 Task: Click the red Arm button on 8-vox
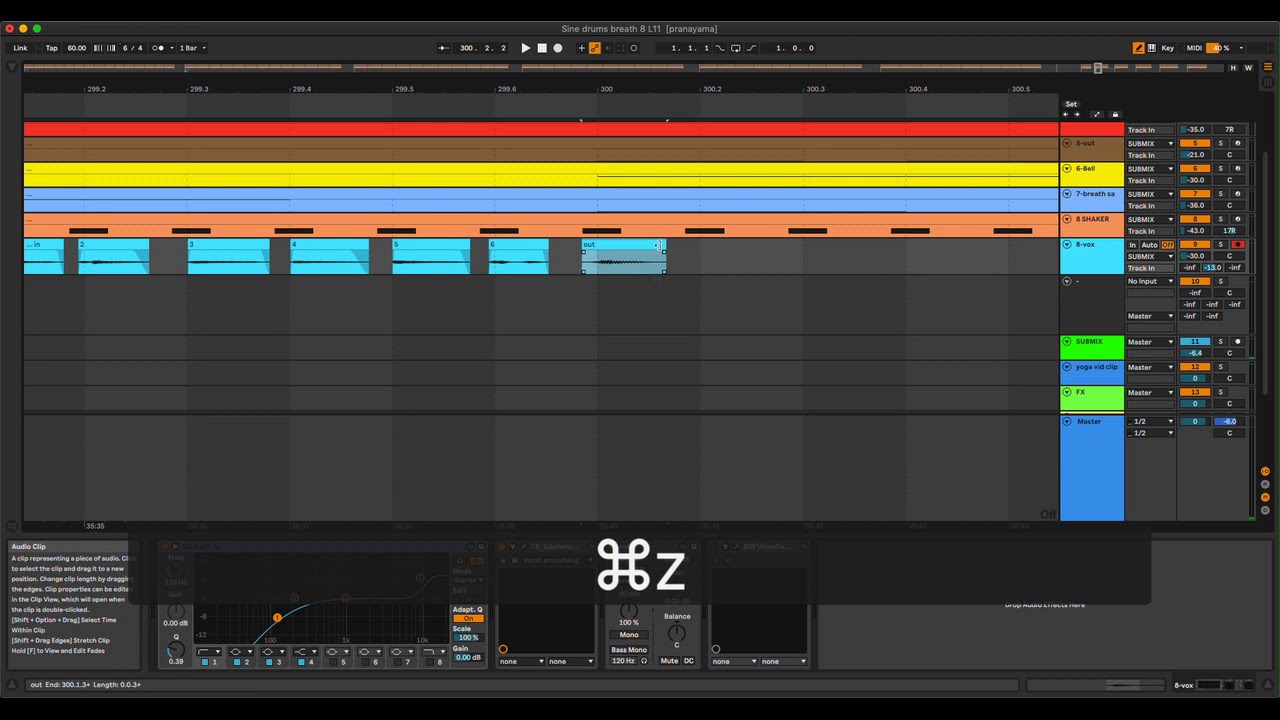click(1238, 244)
